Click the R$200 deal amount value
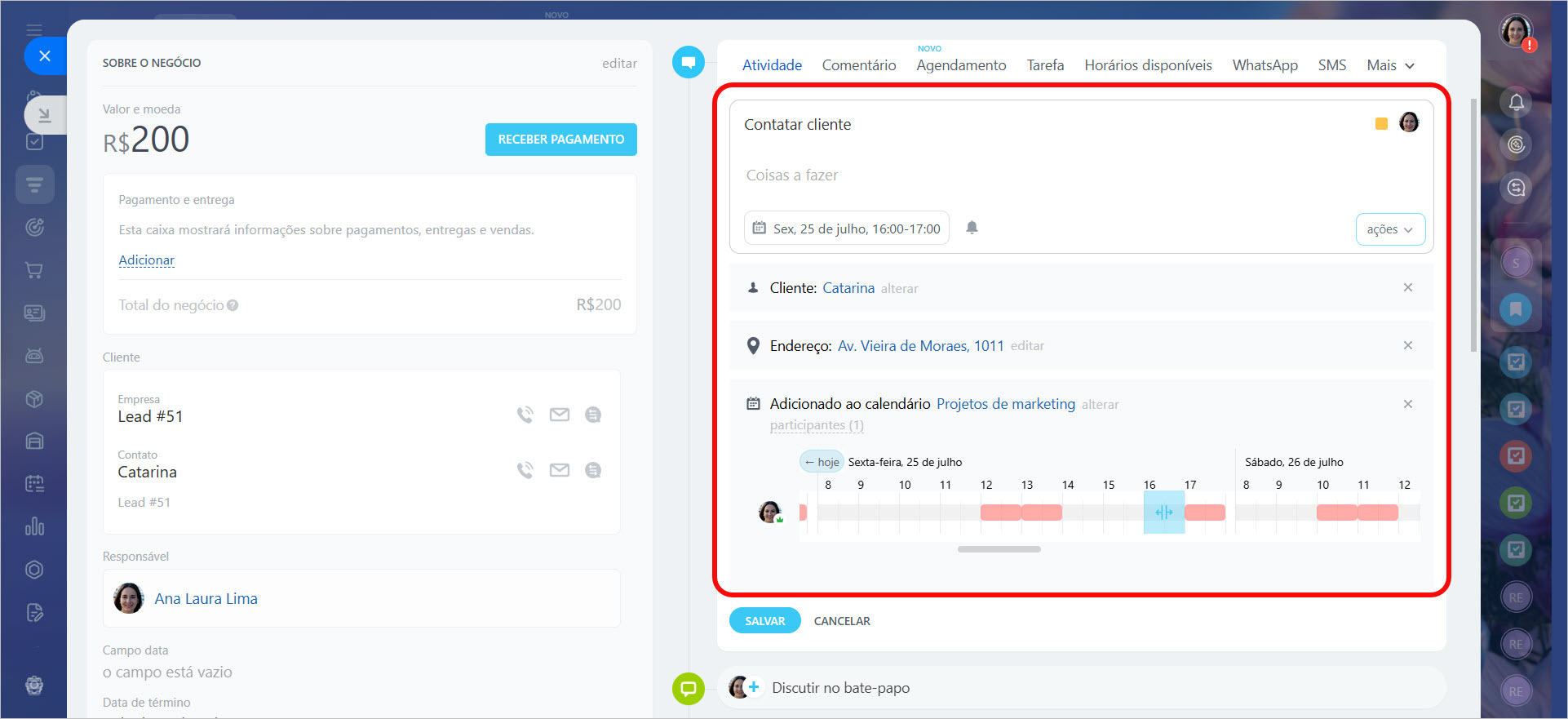The height and width of the screenshot is (719, 1568). (x=146, y=140)
